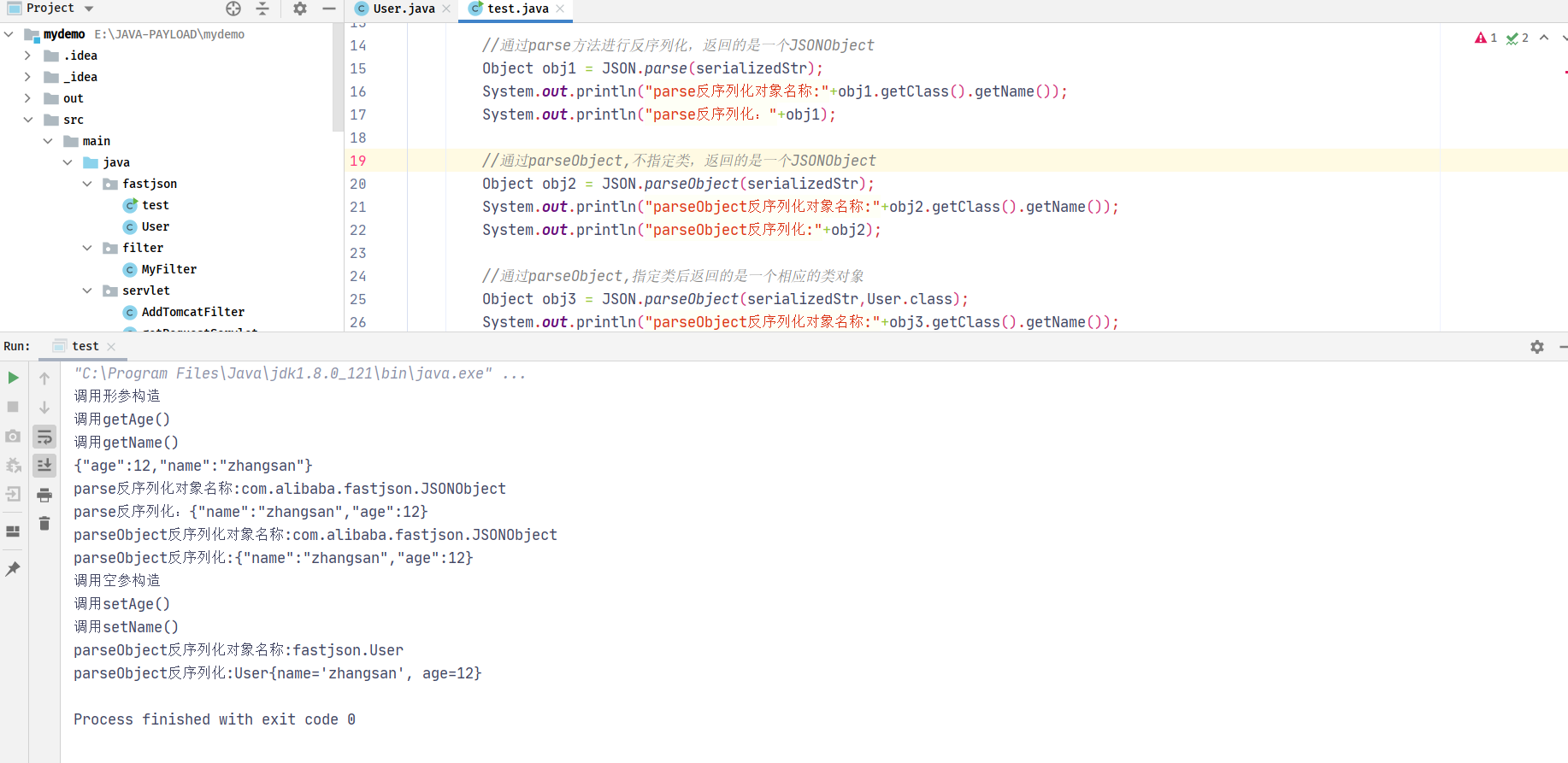Toggle Scroll to End in the console

(44, 465)
